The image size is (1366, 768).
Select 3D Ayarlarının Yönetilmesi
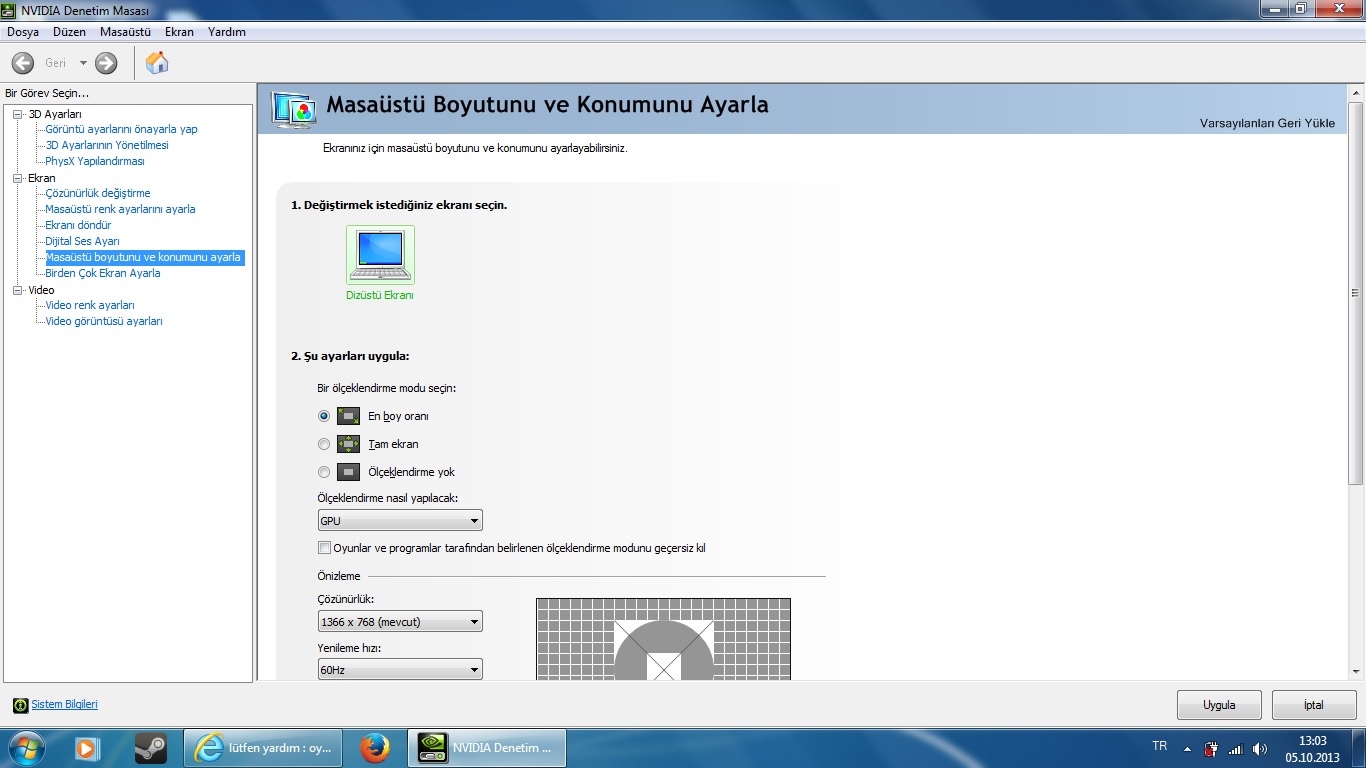pyautogui.click(x=107, y=145)
